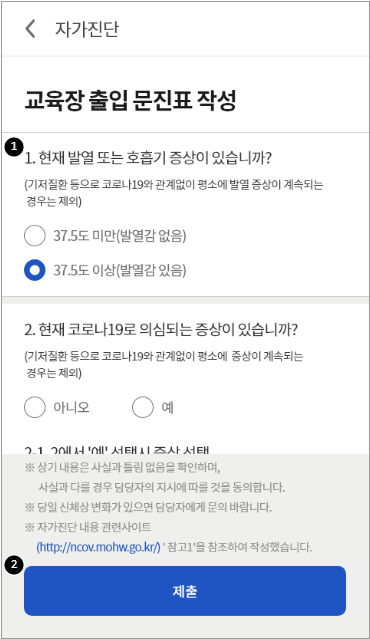Image resolution: width=370 pixels, height=639 pixels.
Task: Click question 1 text about 발열 또는 호흡기 증상
Action: tap(148, 158)
